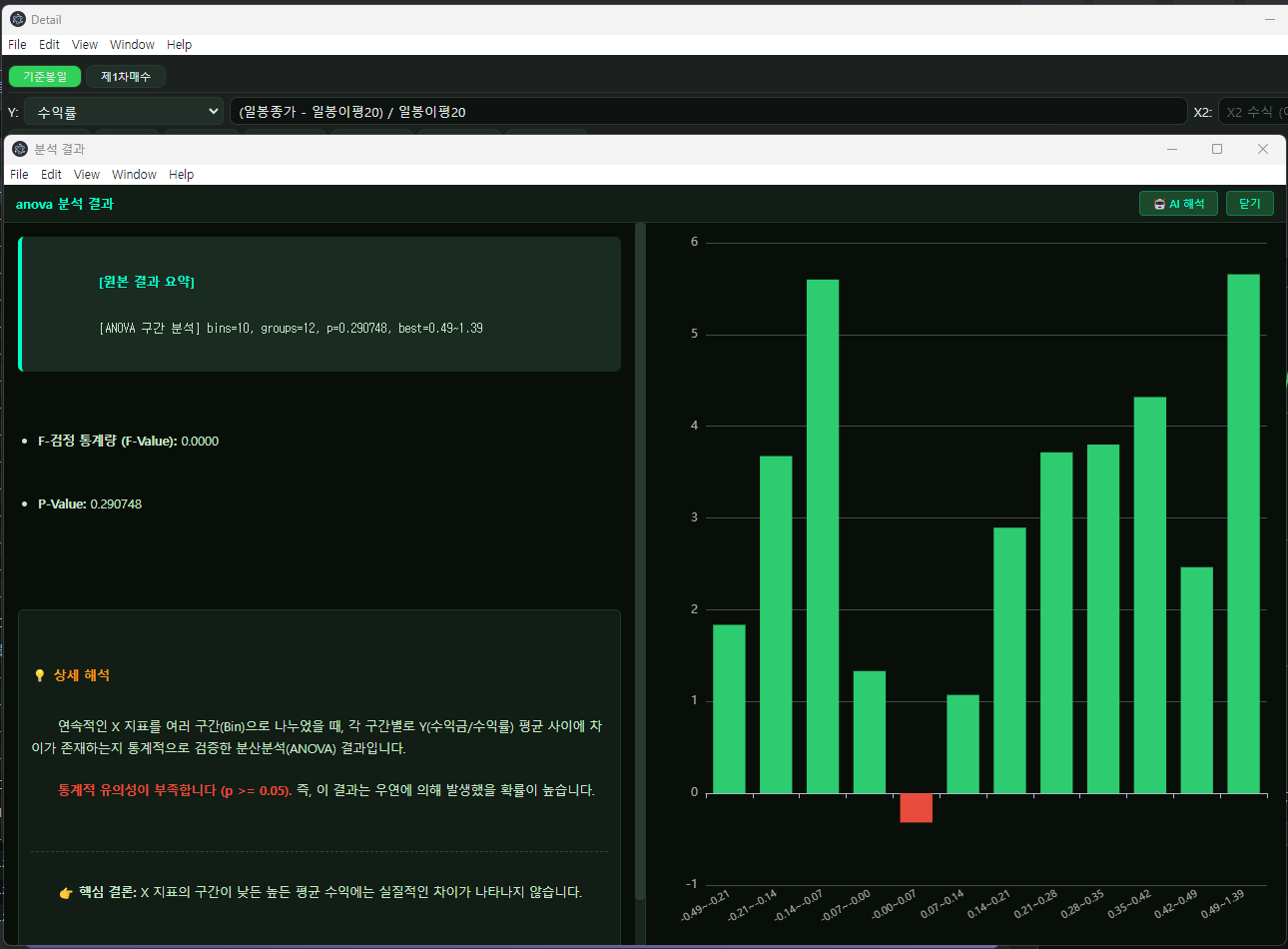This screenshot has width=1288, height=949.
Task: Open View menu in Detail window
Action: (x=85, y=45)
